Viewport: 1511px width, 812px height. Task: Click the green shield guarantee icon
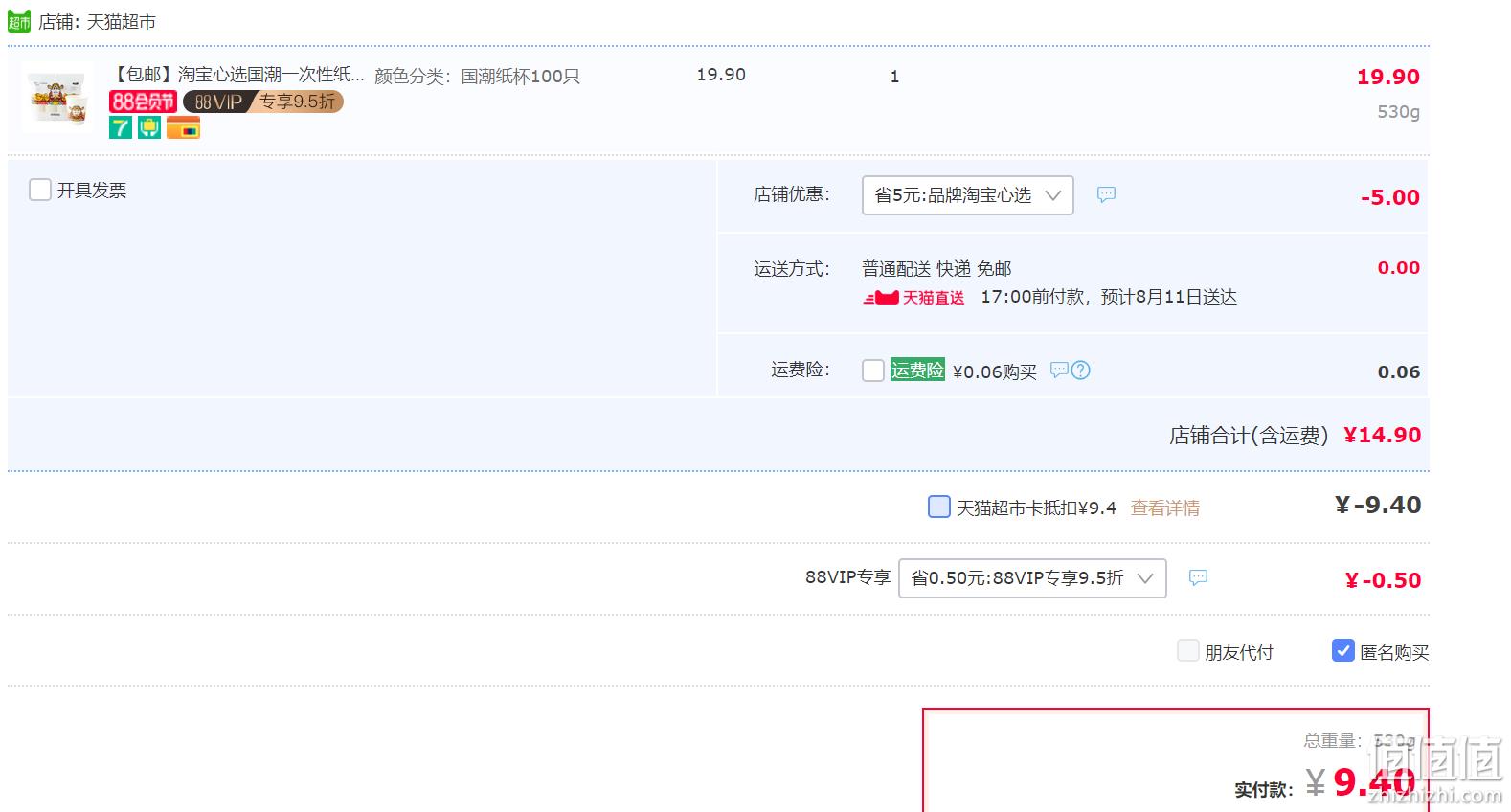149,127
